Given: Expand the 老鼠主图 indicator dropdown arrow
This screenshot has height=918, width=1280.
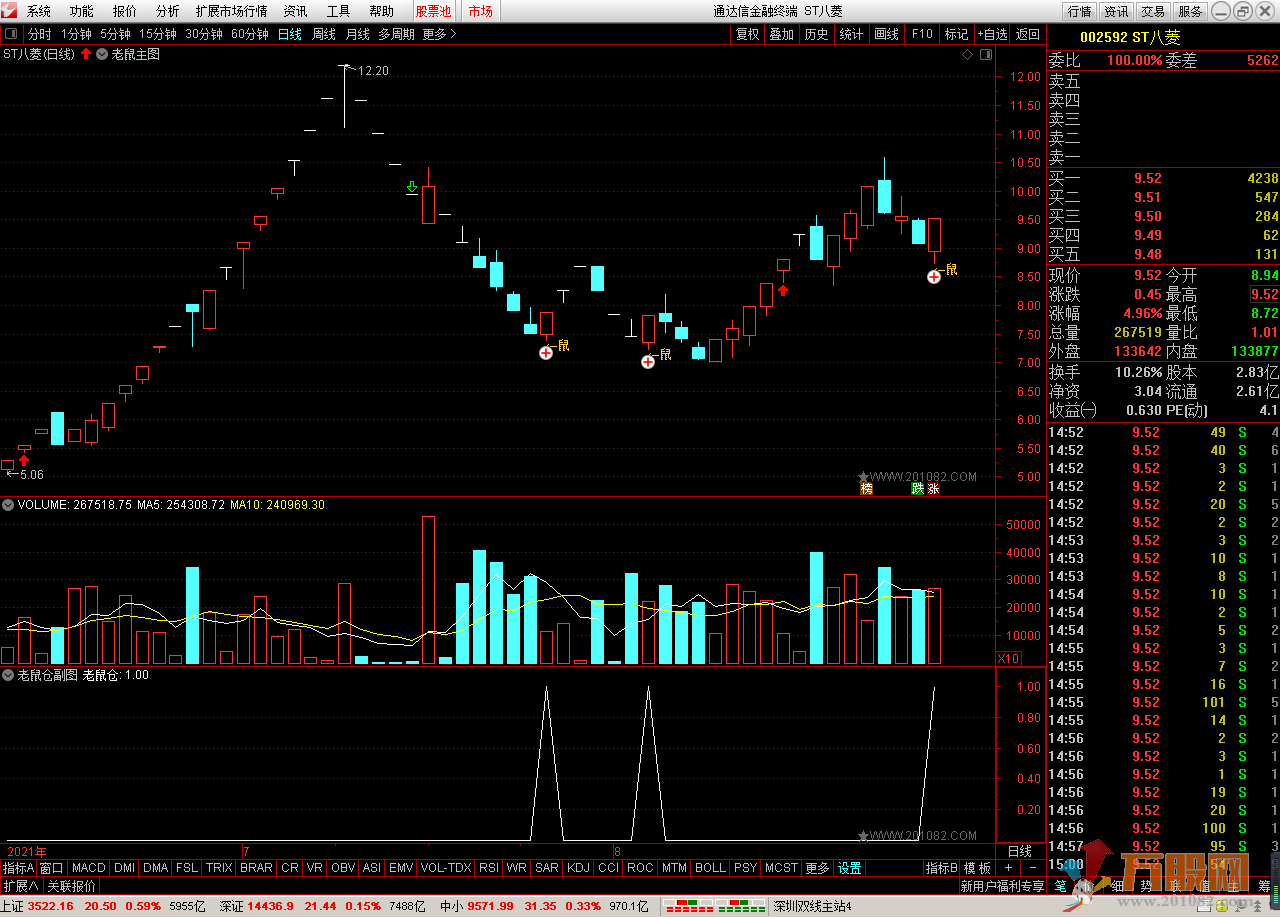Looking at the screenshot, I should pyautogui.click(x=102, y=54).
